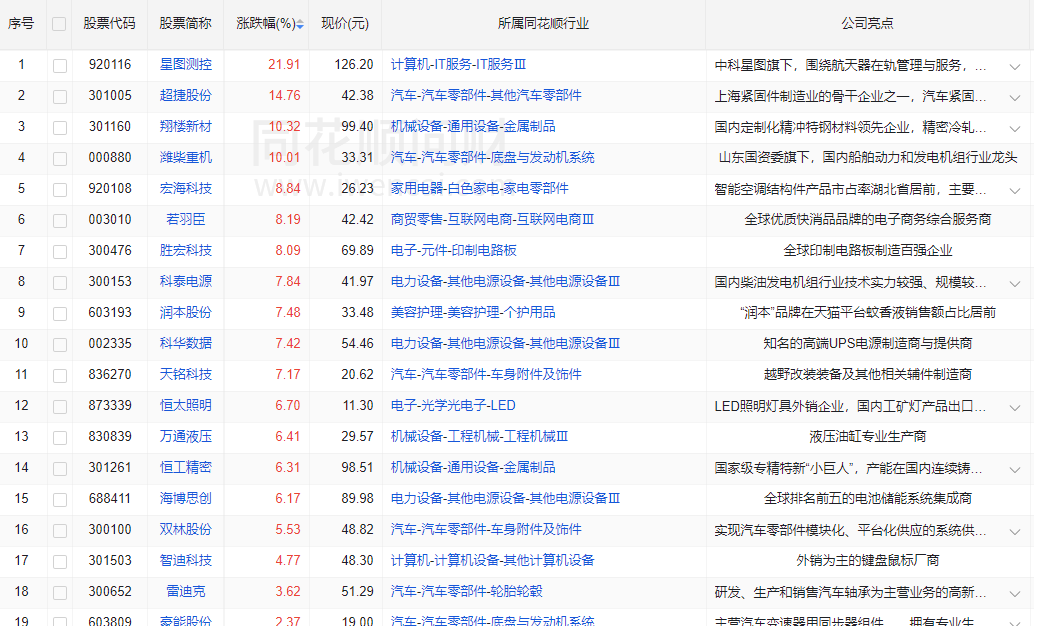Check the box for stock 300153 科泰电源
This screenshot has height=626, width=1047.
pos(59,283)
